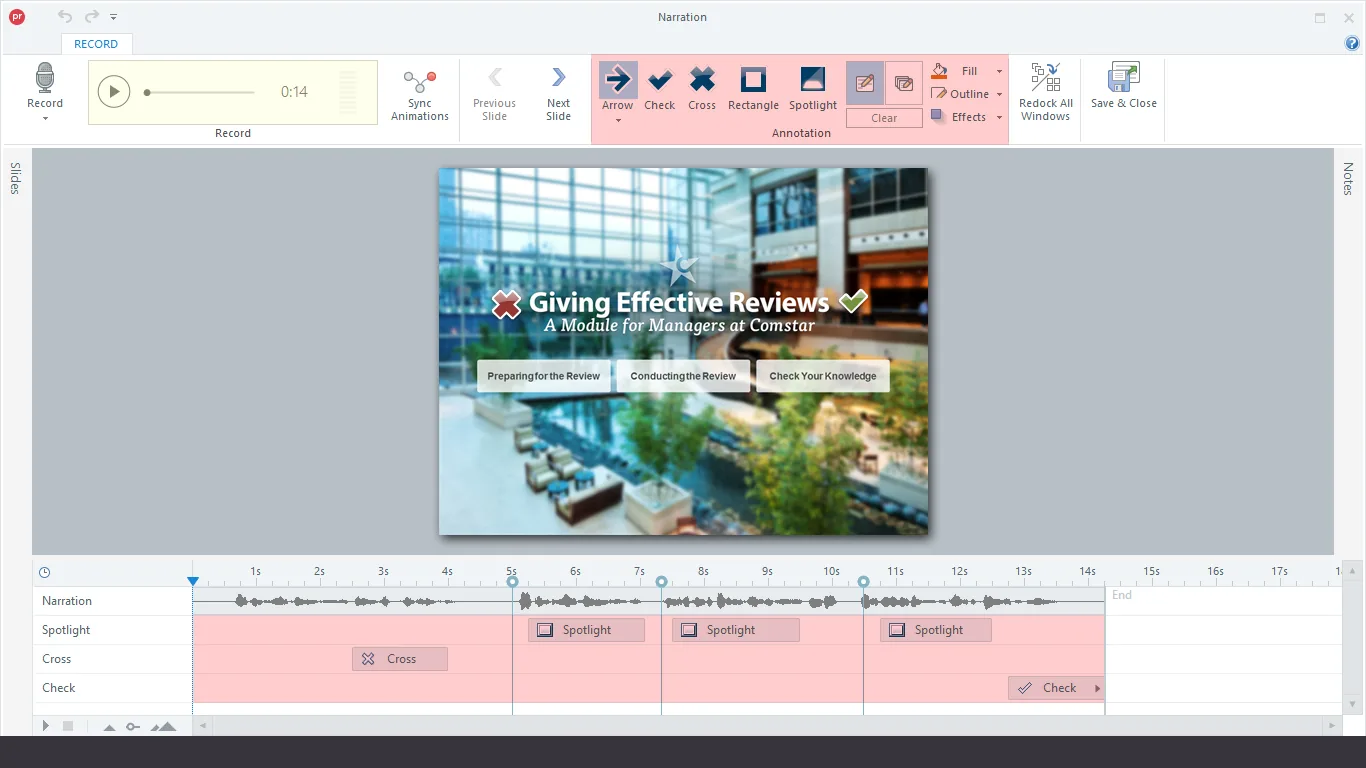
Task: Click the redo arrow in title bar
Action: pyautogui.click(x=91, y=17)
